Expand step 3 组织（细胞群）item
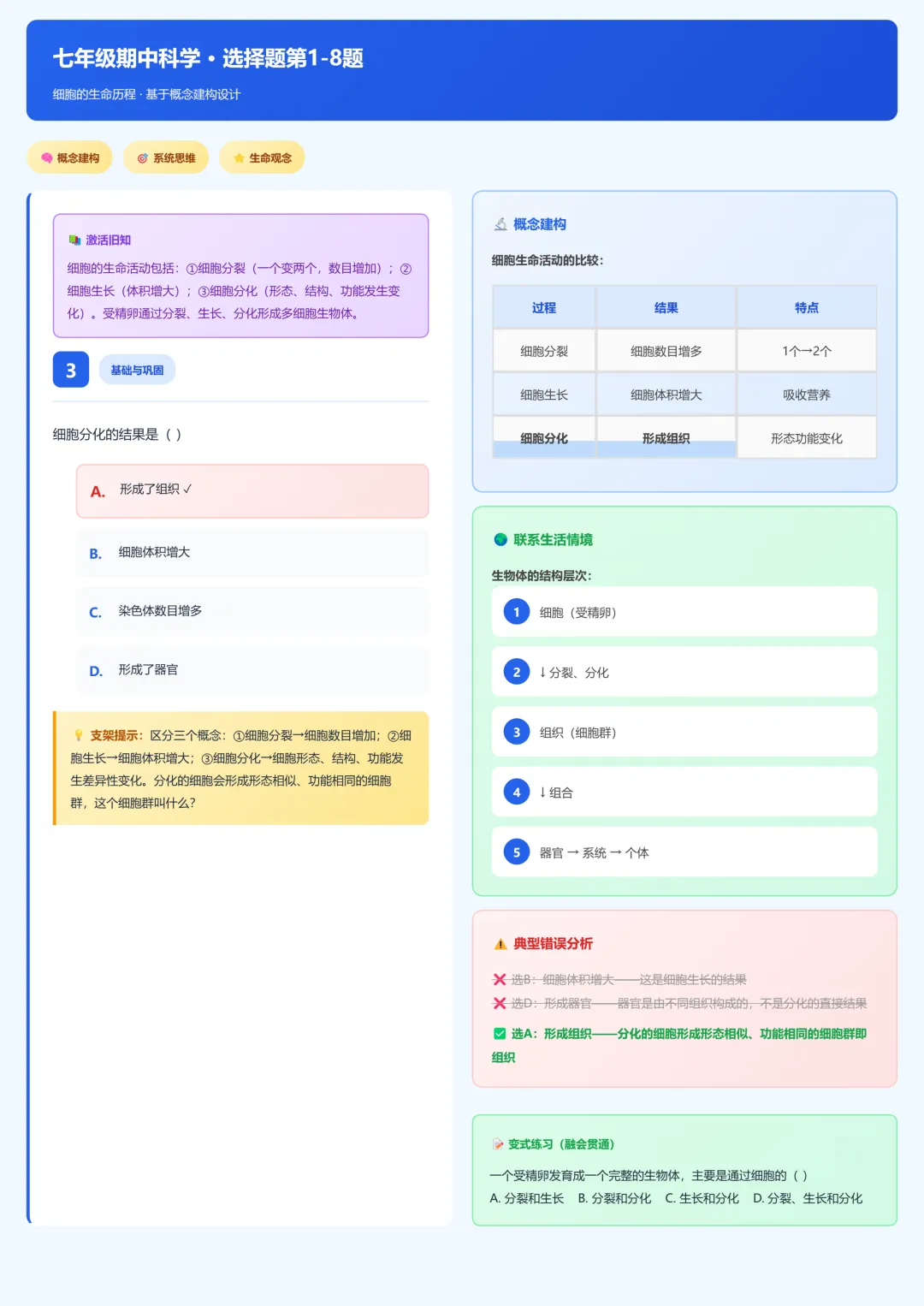Image resolution: width=924 pixels, height=1306 pixels. click(x=684, y=732)
